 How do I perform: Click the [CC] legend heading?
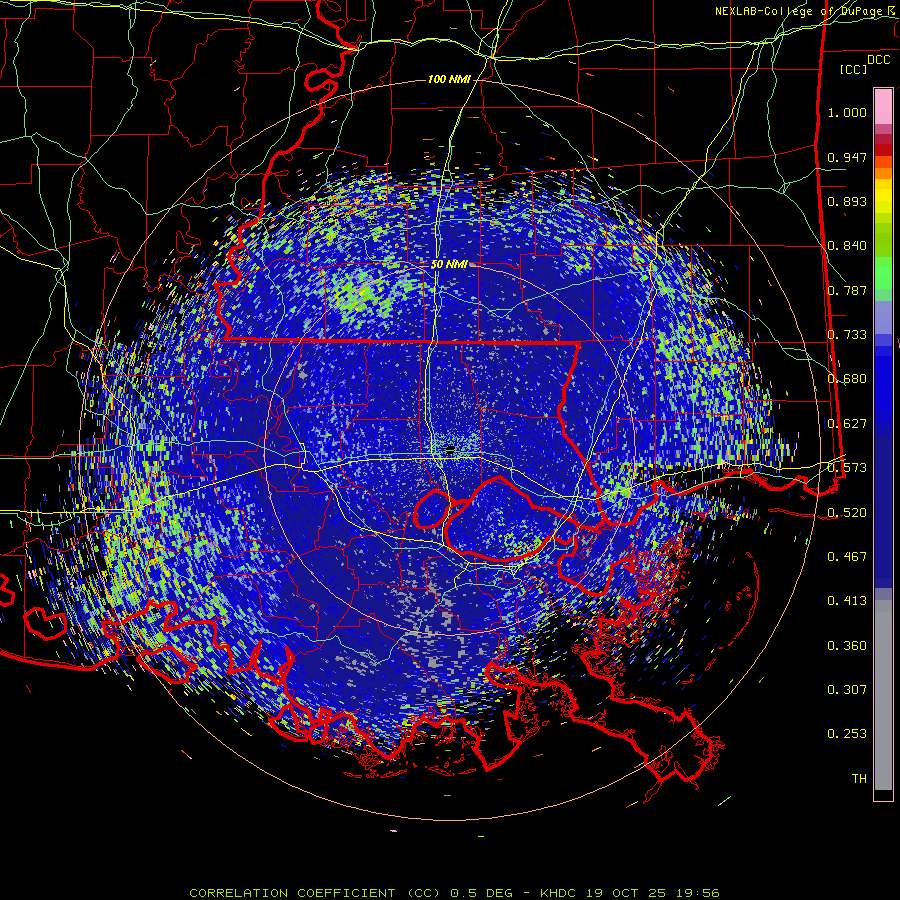(x=854, y=69)
